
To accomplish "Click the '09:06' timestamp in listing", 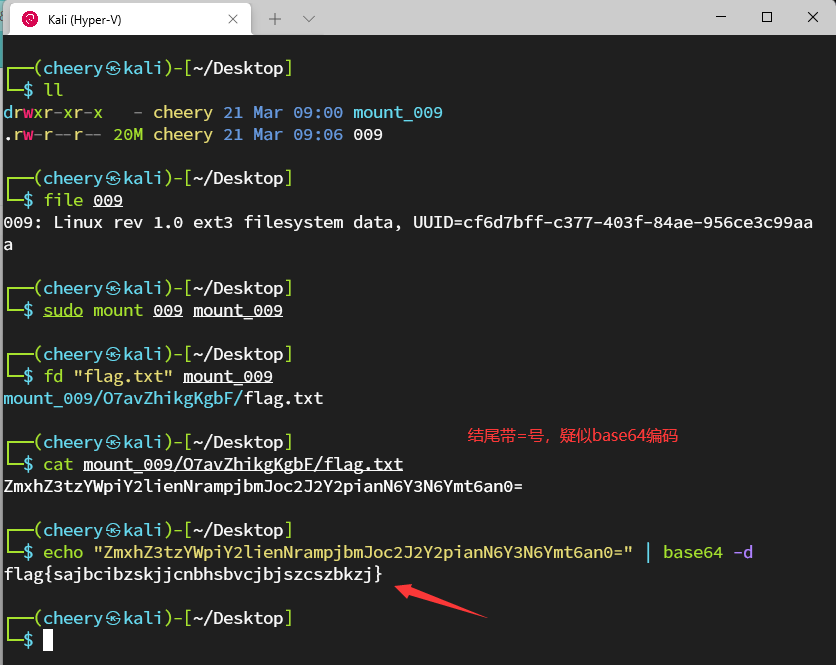I will (318, 134).
